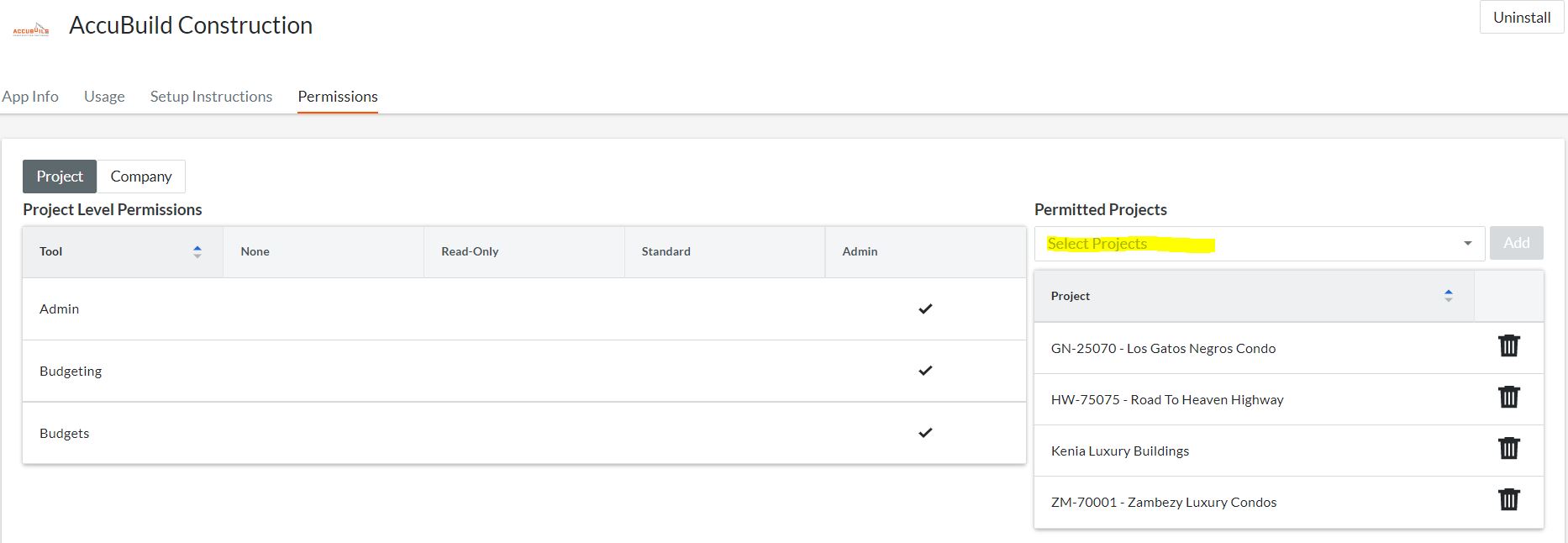This screenshot has height=543, width=1568.
Task: Open the Select Projects dropdown
Action: coord(1259,244)
